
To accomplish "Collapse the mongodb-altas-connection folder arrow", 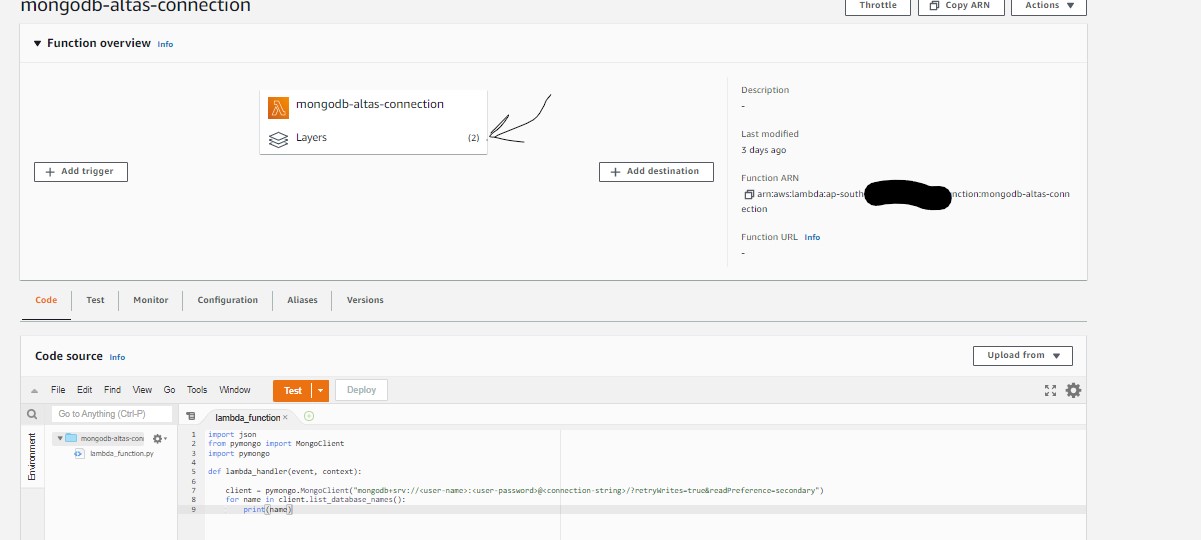I will click(60, 438).
